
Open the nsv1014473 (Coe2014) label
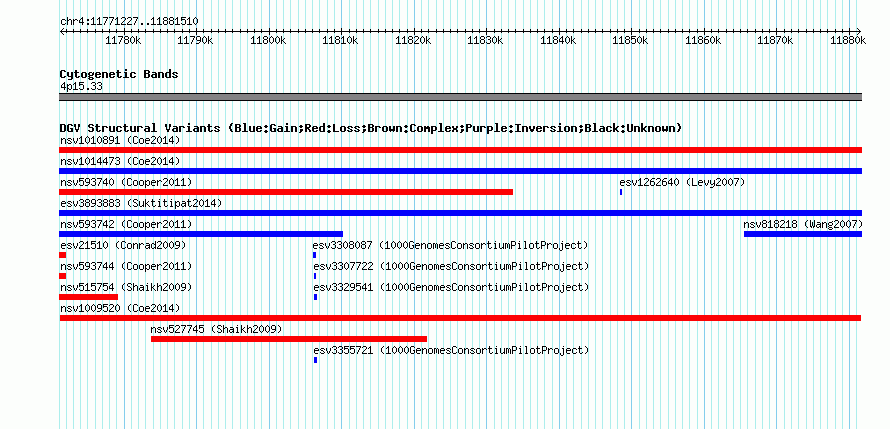120,161
